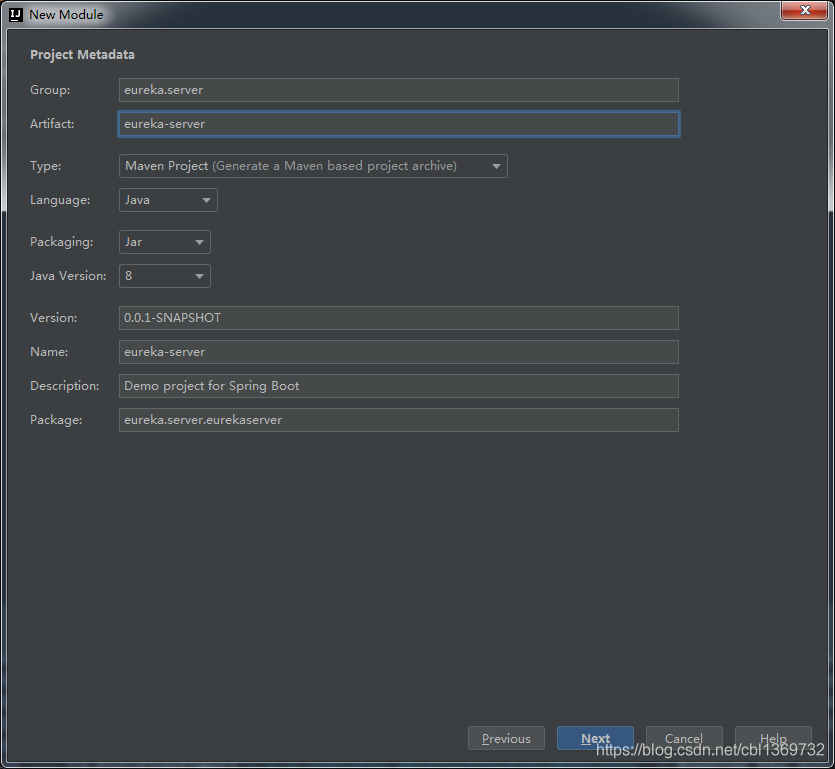
Task: Click the IntelliJ IDEA icon in title bar
Action: (16, 15)
